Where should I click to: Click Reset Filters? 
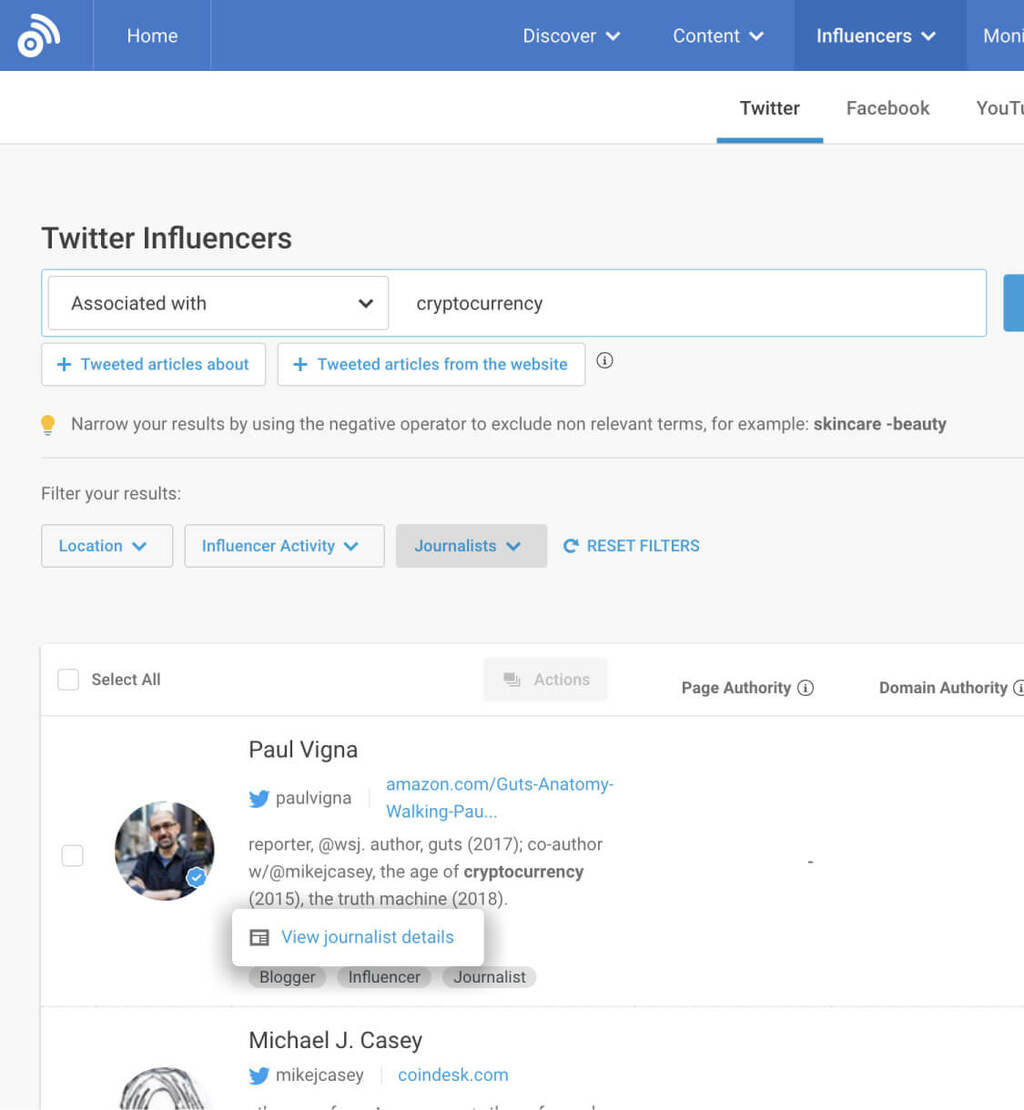tap(631, 546)
